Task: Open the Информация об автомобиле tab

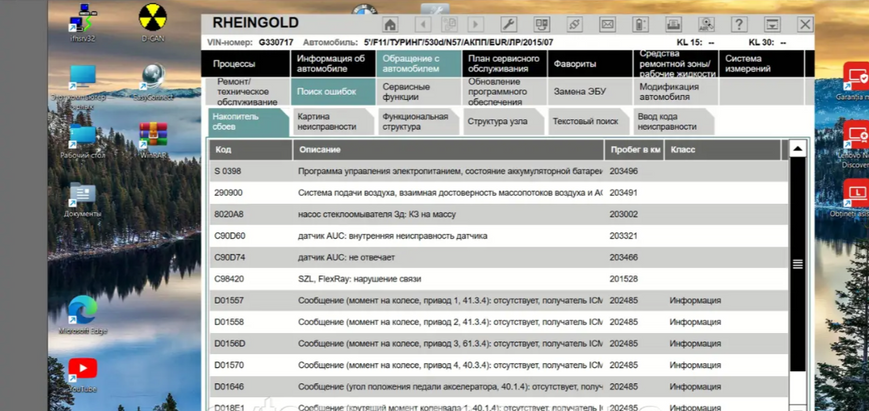Action: pos(333,64)
